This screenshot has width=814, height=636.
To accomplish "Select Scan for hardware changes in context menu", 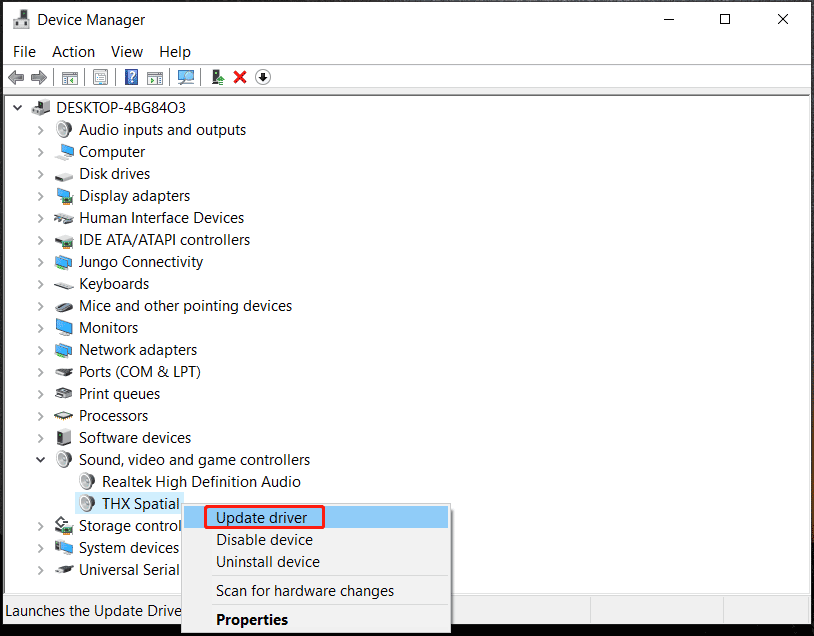I will (x=303, y=590).
